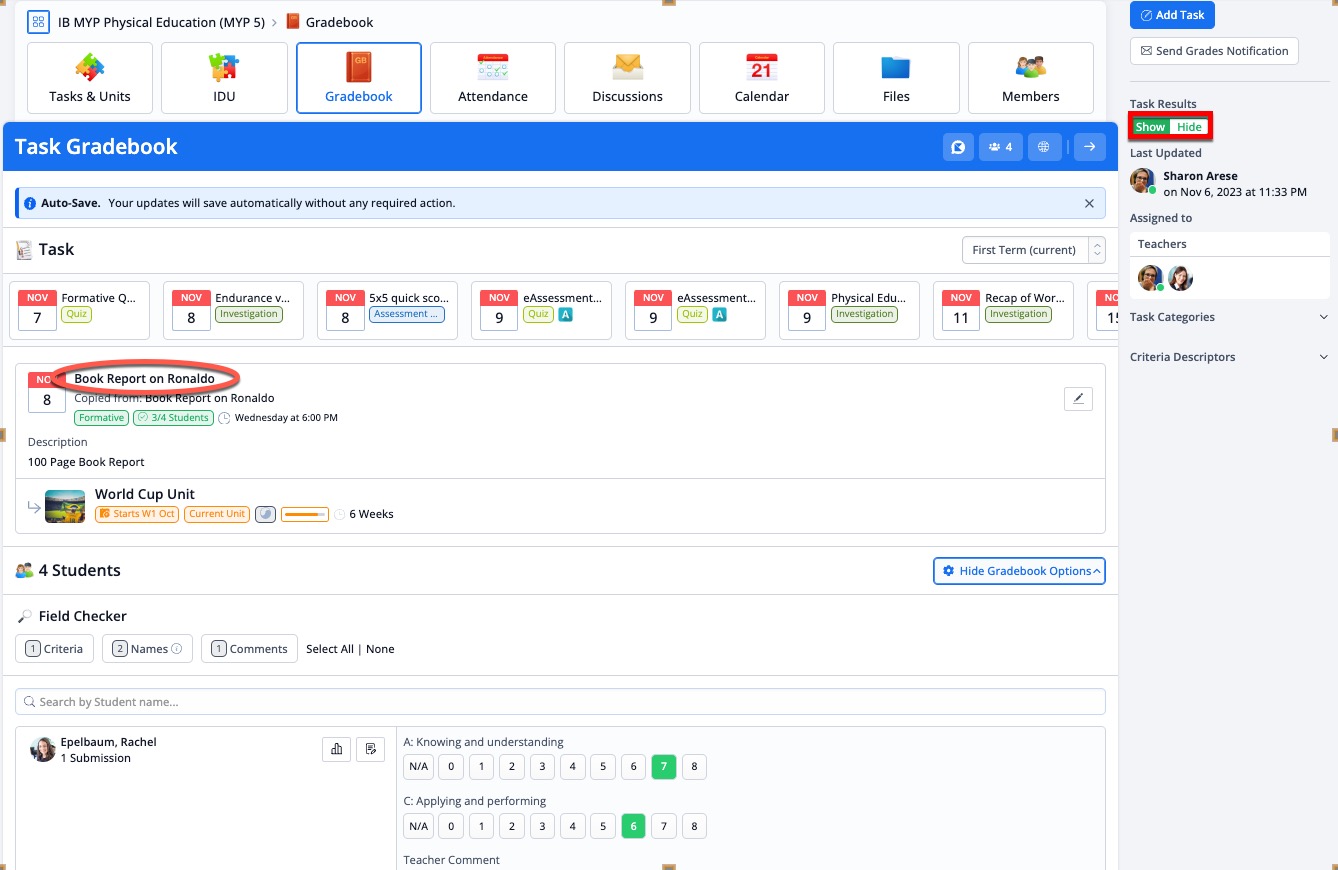Switch to the Attendance tab

tap(493, 78)
